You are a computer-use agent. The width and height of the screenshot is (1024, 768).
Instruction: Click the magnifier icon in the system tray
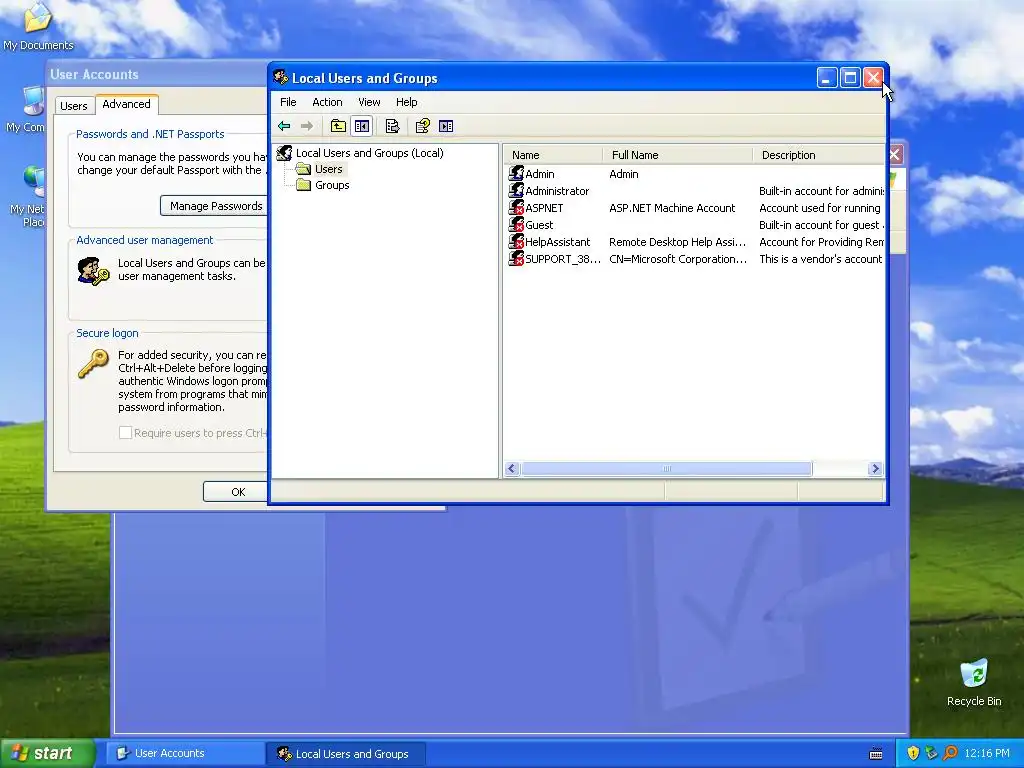click(951, 753)
